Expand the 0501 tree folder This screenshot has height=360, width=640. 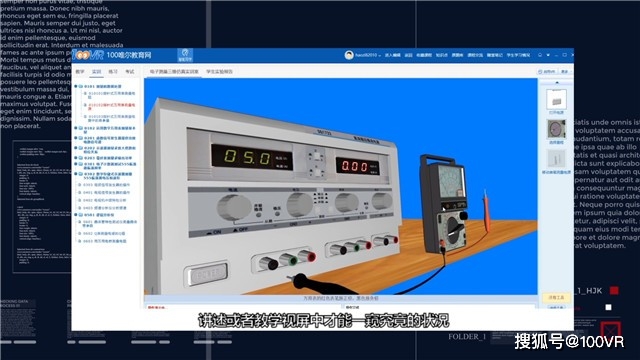pos(76,215)
